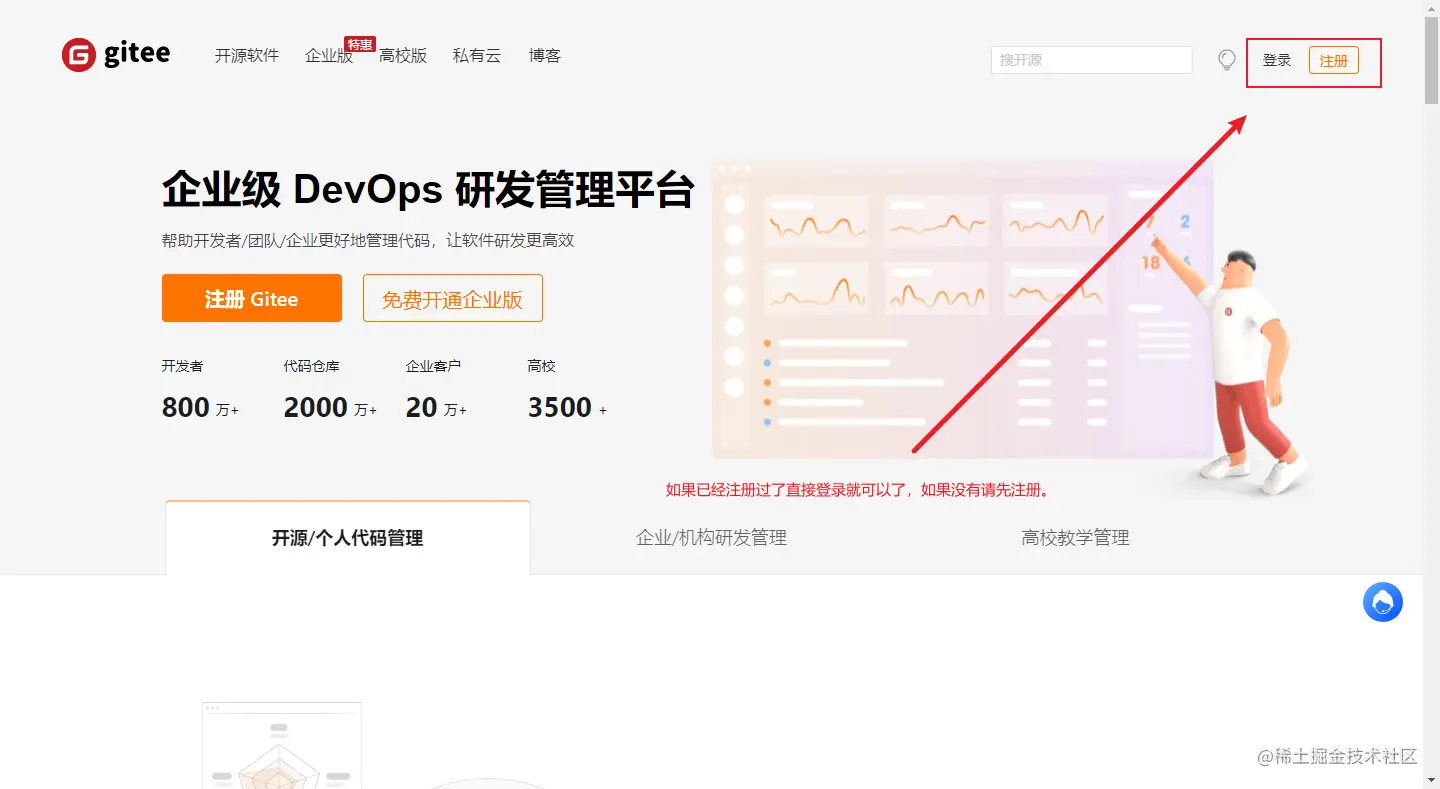Click the 20 万+ enterprise customers count
Screen dimensions: 1440x789
(x=436, y=408)
